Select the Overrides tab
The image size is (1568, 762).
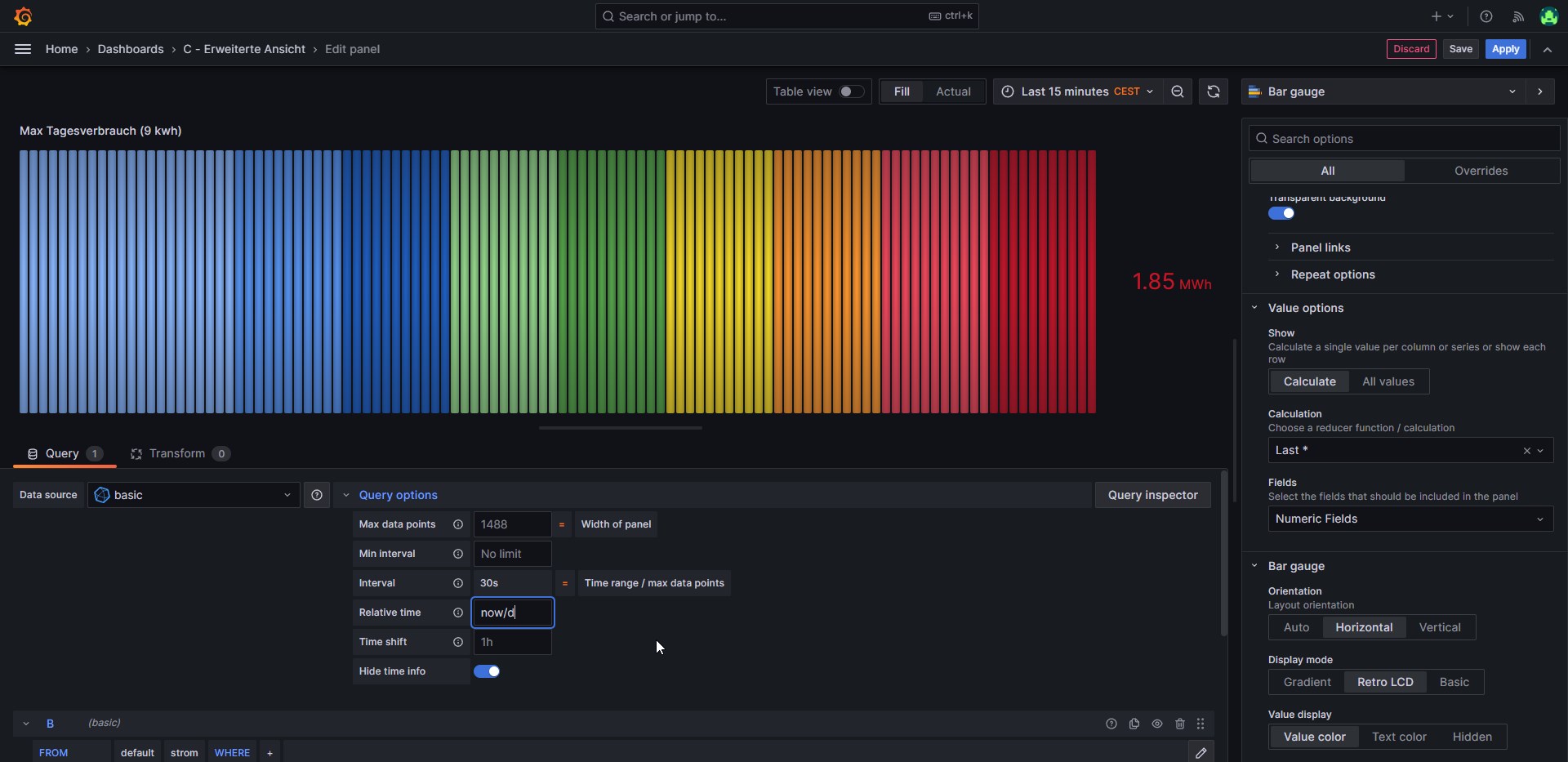point(1481,171)
